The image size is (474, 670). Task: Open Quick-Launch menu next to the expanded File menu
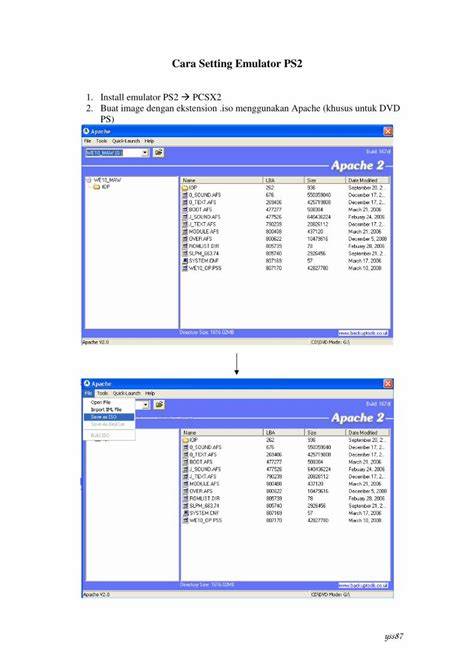(127, 393)
